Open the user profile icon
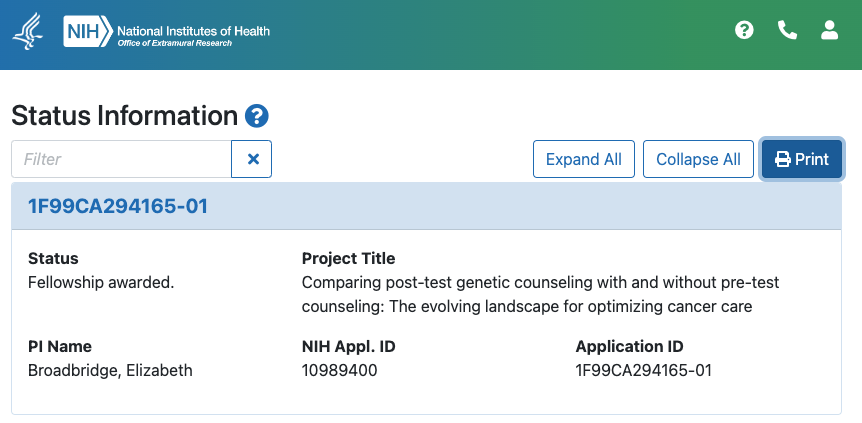The image size is (862, 423). click(829, 30)
